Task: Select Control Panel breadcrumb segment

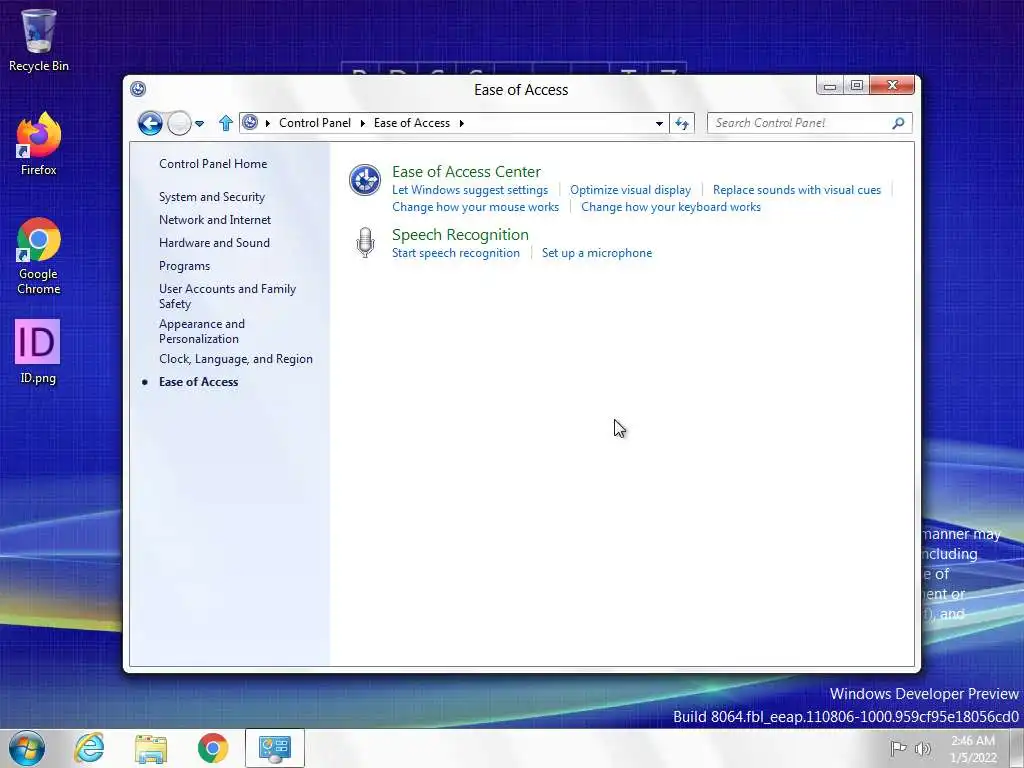Action: coord(315,123)
